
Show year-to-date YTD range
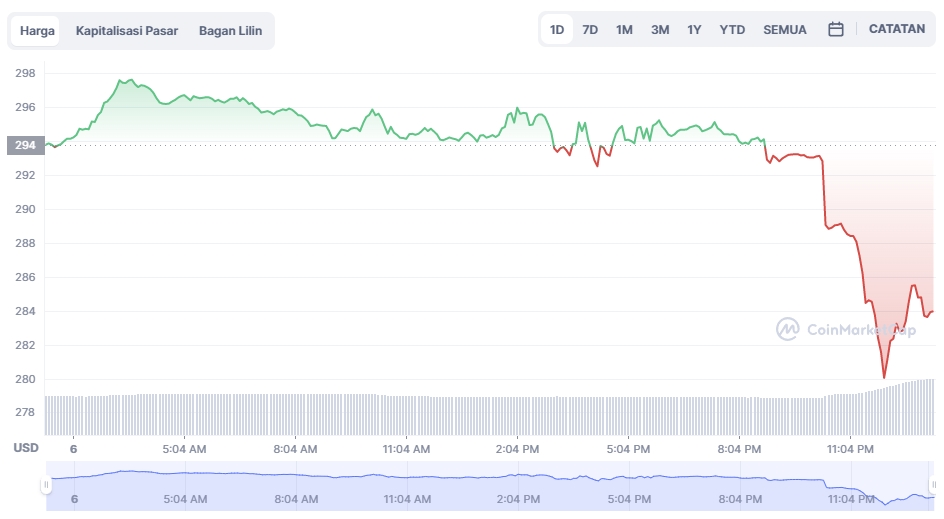[732, 30]
